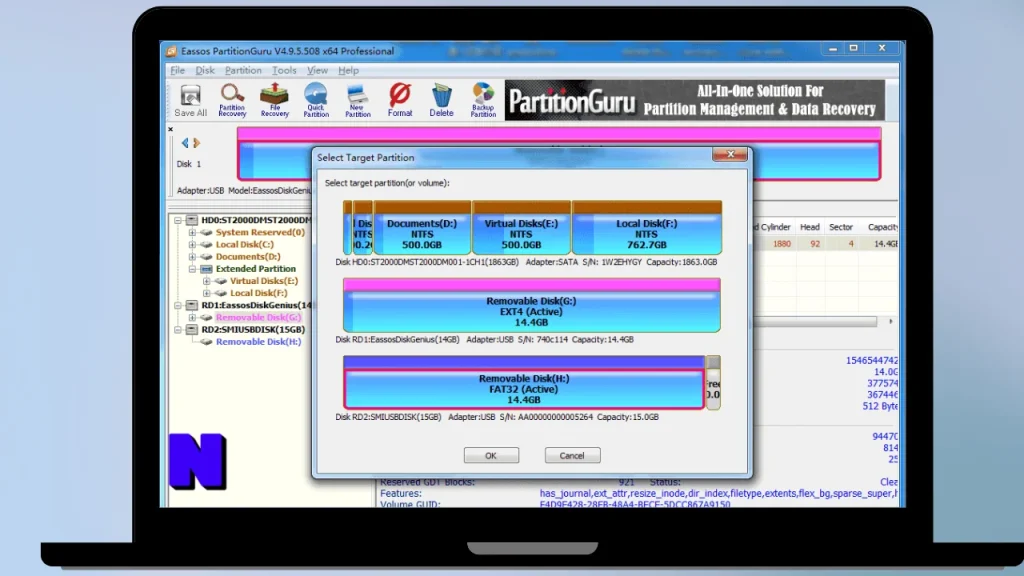Close the disk map panel with the small x
Viewport: 1024px width, 576px height.
pyautogui.click(x=170, y=129)
